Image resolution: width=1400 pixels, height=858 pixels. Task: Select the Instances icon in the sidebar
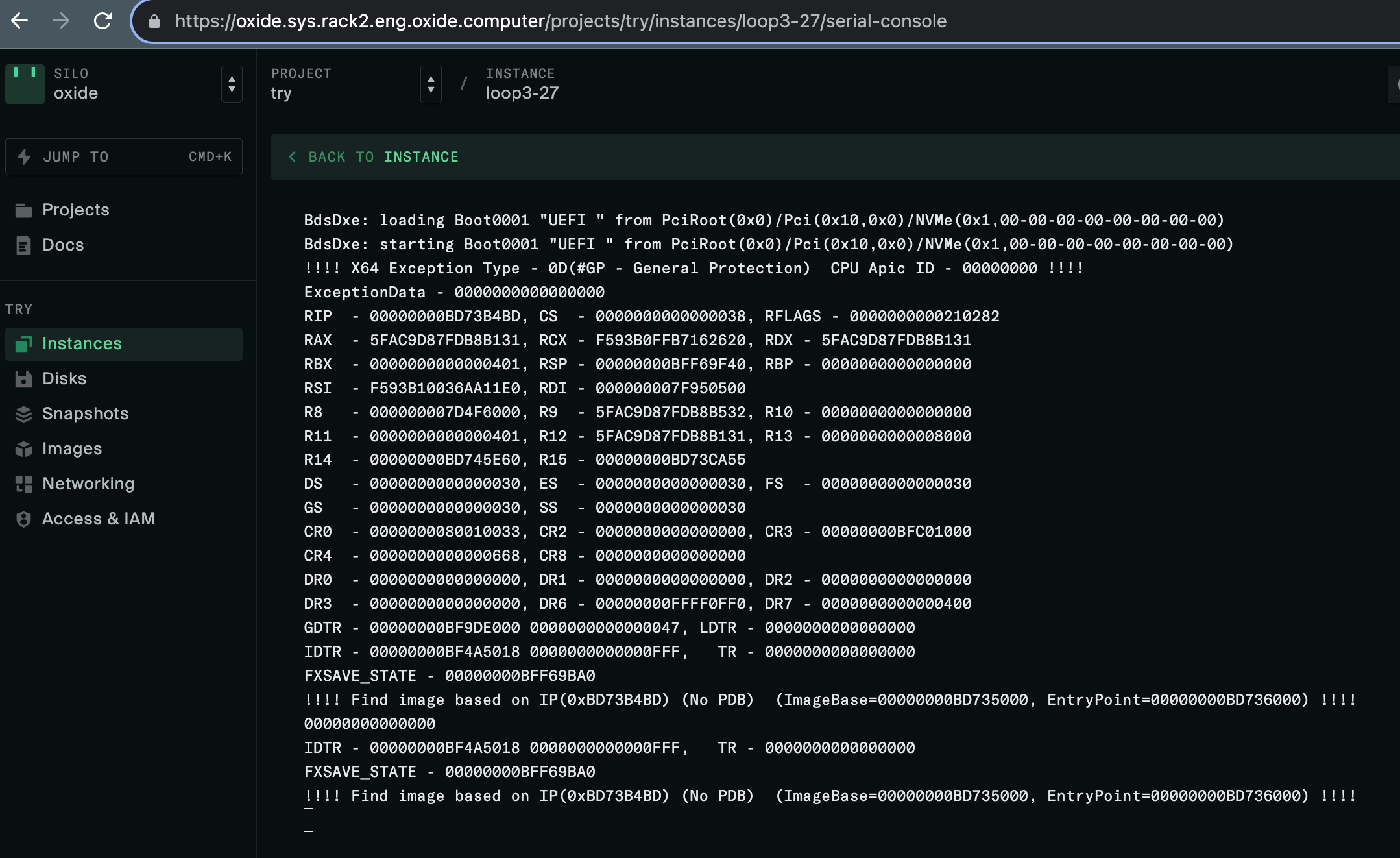[23, 343]
